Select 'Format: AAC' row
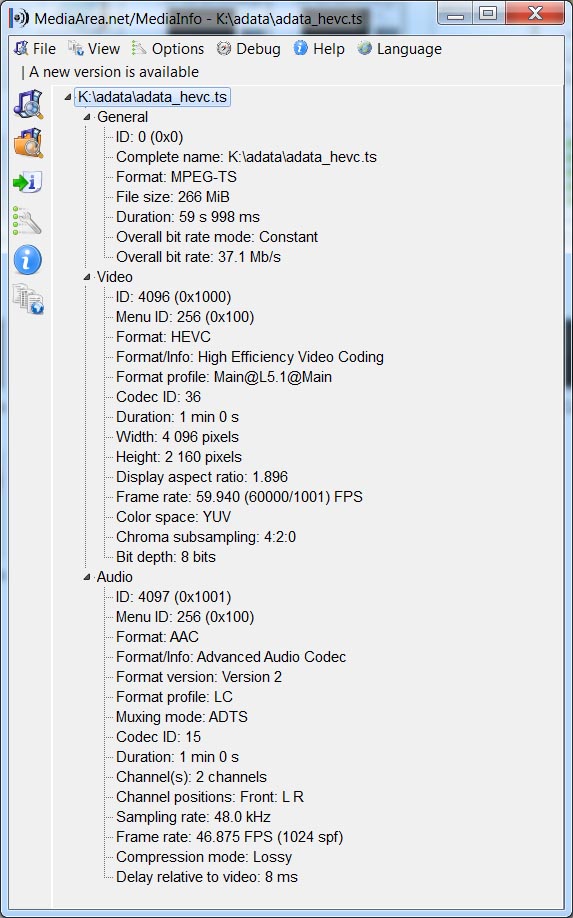573x918 pixels. [x=157, y=637]
